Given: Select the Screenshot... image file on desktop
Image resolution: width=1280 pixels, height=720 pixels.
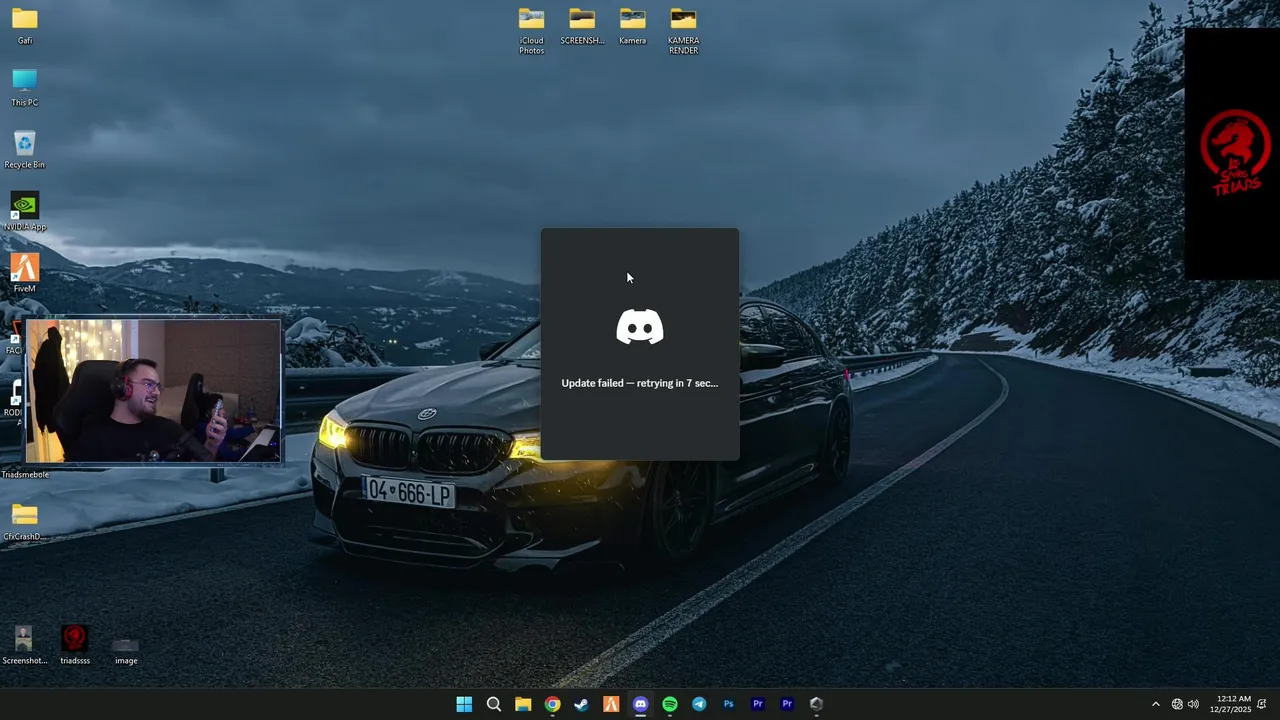Looking at the screenshot, I should pyautogui.click(x=25, y=645).
